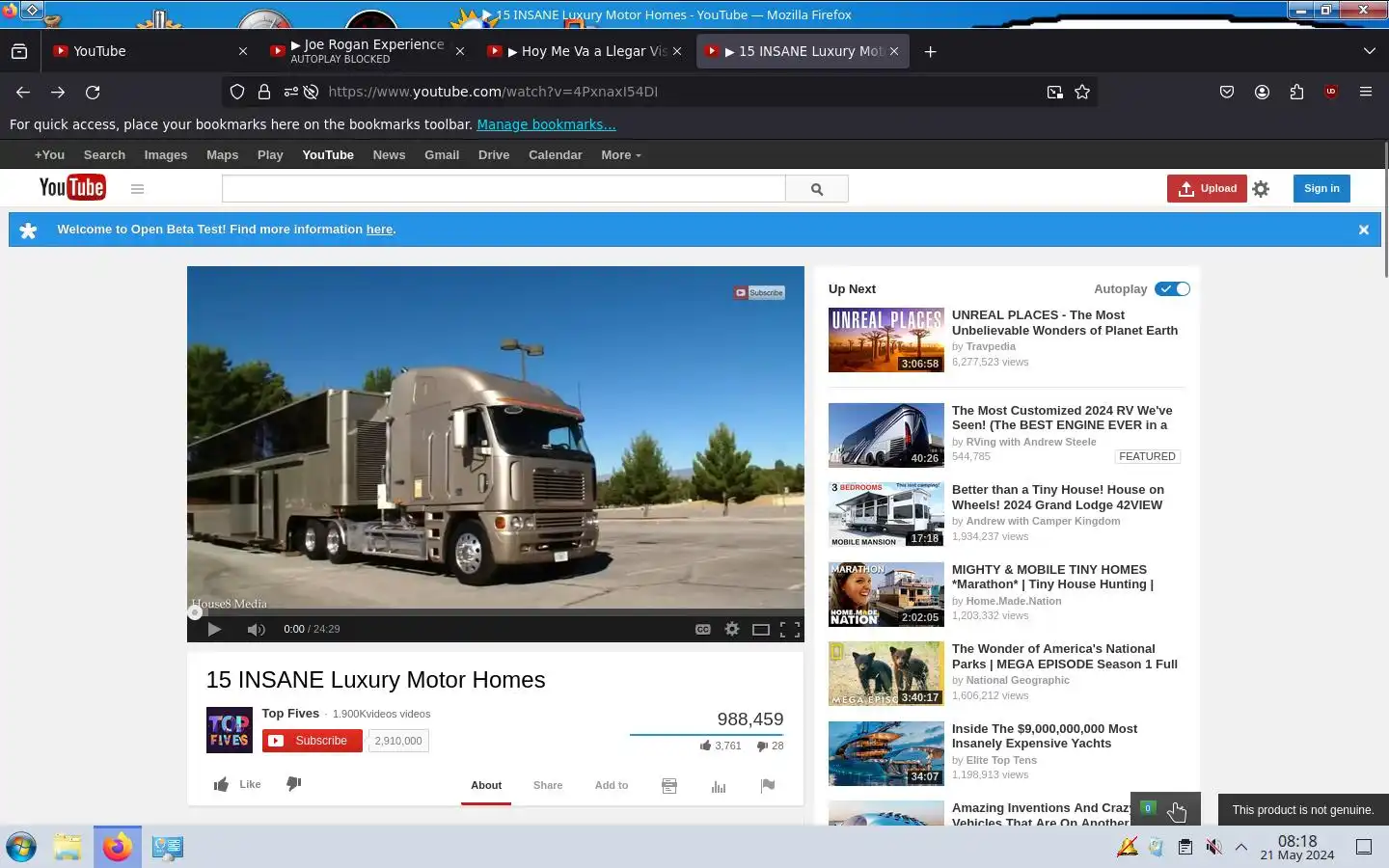
Task: Switch to Joe Rogan Experience tab
Action: point(367,51)
